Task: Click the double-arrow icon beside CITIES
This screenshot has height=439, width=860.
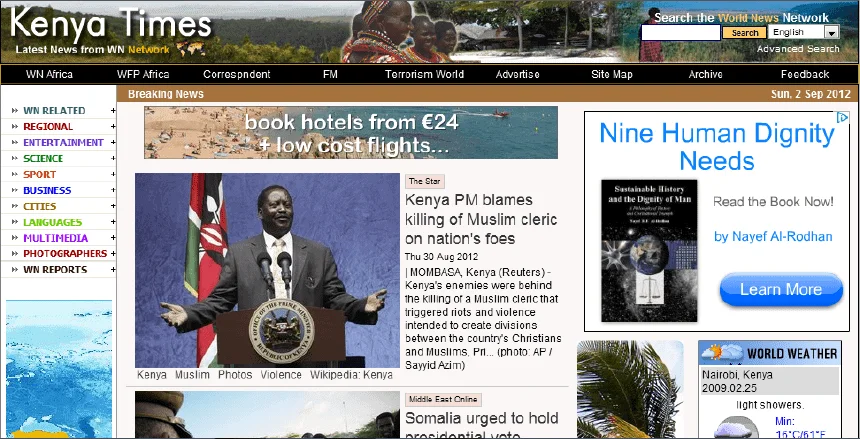Action: 14,207
